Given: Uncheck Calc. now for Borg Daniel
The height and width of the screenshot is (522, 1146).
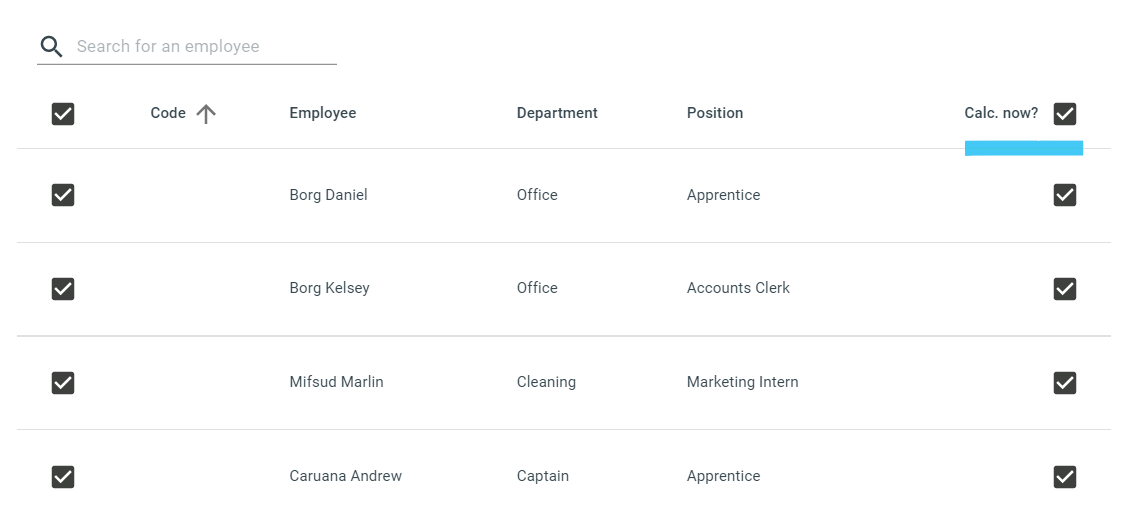Looking at the screenshot, I should pyautogui.click(x=1064, y=195).
